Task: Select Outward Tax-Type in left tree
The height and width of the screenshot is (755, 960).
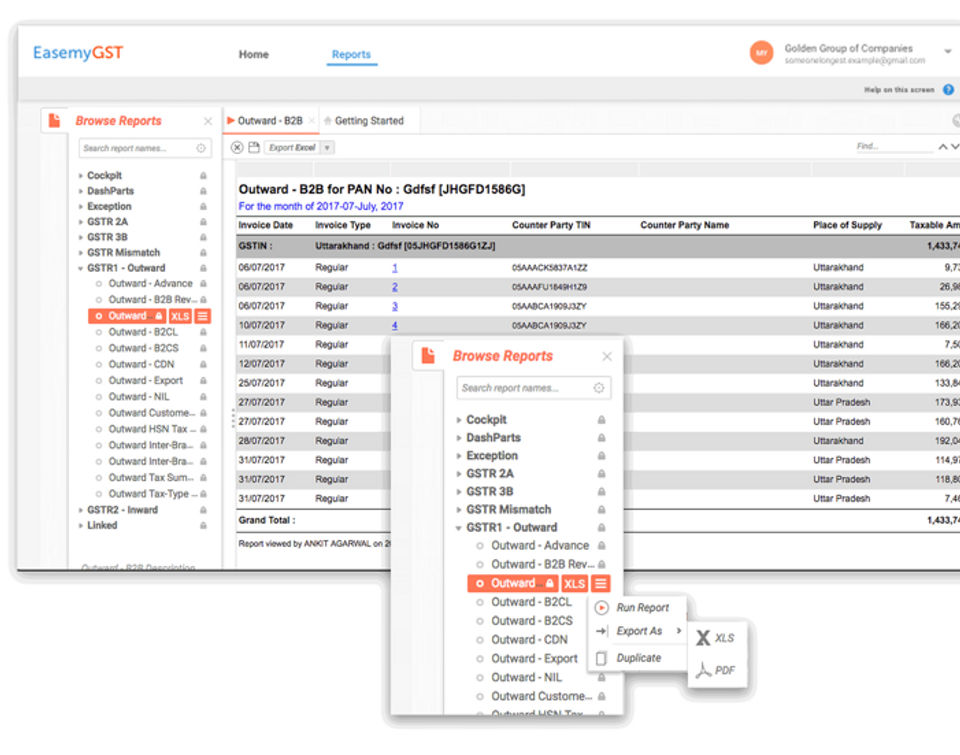Action: (x=152, y=494)
